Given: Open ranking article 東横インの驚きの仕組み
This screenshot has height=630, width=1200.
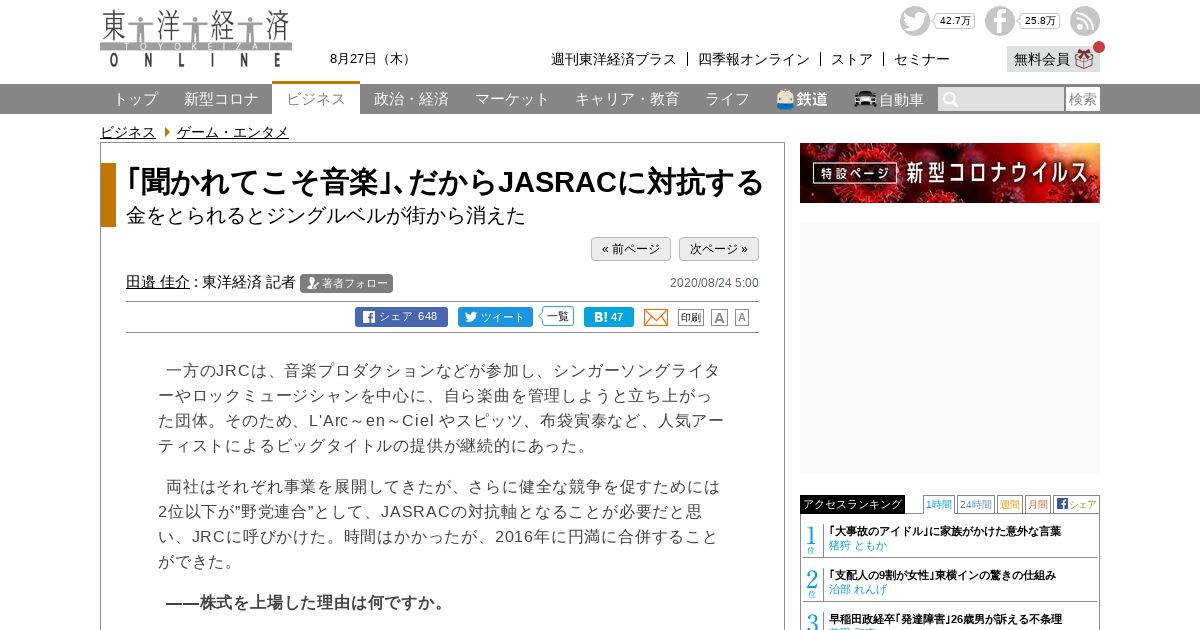Looking at the screenshot, I should (942, 575).
